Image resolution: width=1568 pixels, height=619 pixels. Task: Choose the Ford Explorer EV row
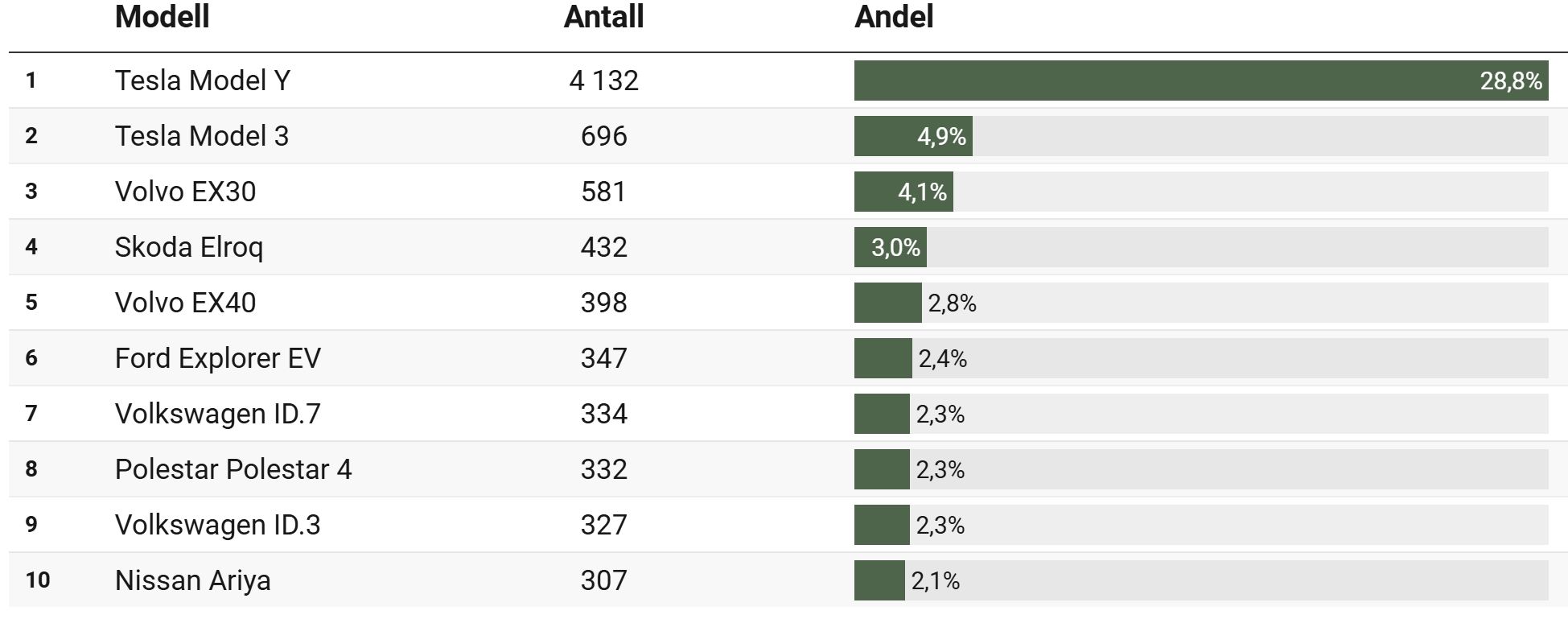click(217, 358)
